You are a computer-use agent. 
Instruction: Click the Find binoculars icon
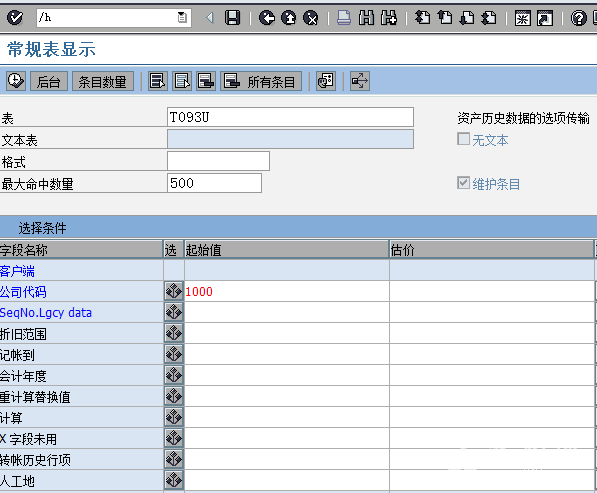pyautogui.click(x=366, y=18)
